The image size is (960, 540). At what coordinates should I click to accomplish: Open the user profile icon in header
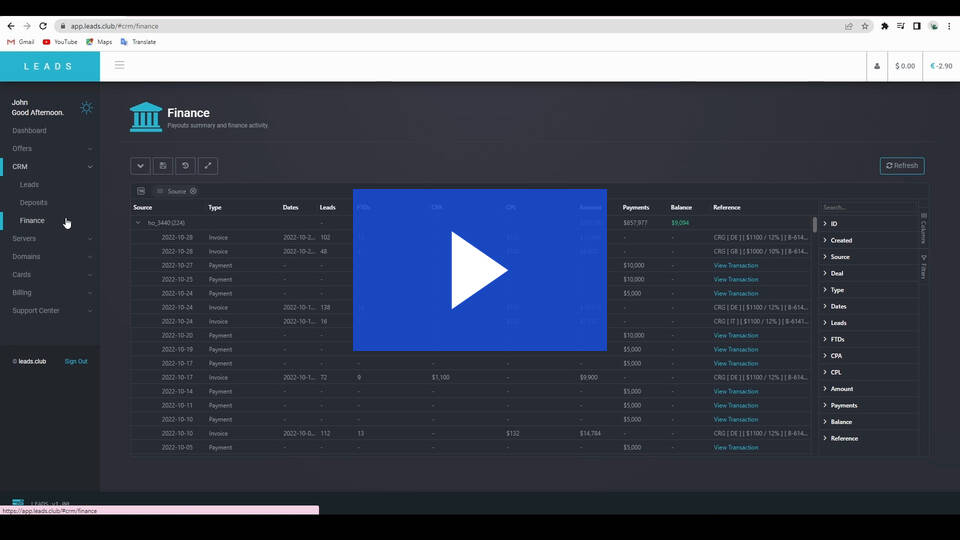pos(877,66)
